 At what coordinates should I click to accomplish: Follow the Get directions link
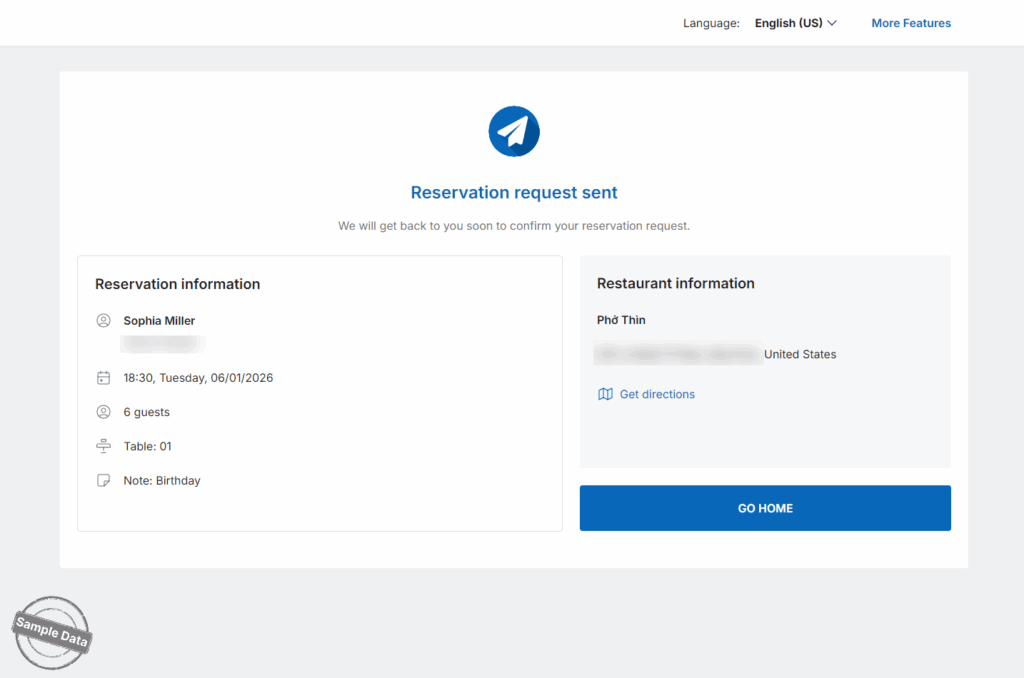pyautogui.click(x=657, y=394)
